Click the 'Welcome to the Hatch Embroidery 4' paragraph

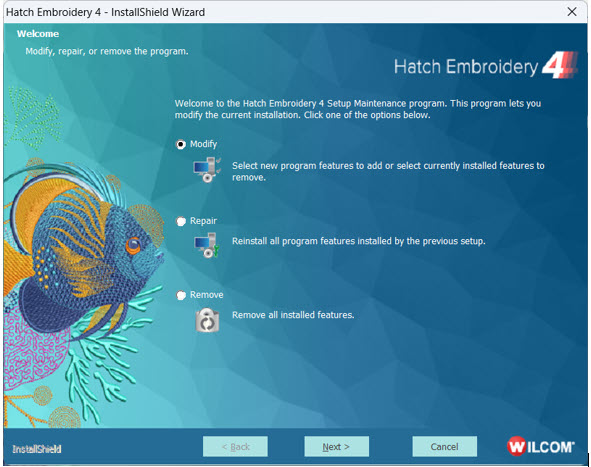pyautogui.click(x=358, y=109)
